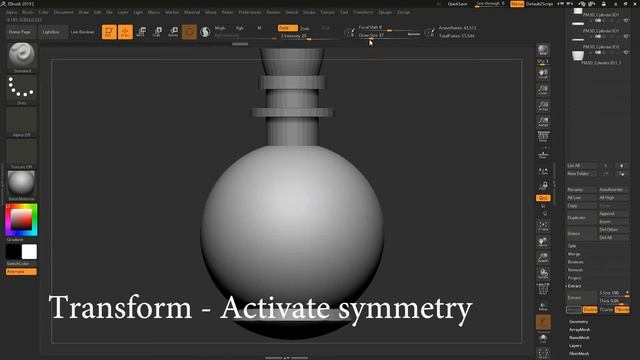Open the Dots stroke picker
The height and width of the screenshot is (360, 640).
22,88
